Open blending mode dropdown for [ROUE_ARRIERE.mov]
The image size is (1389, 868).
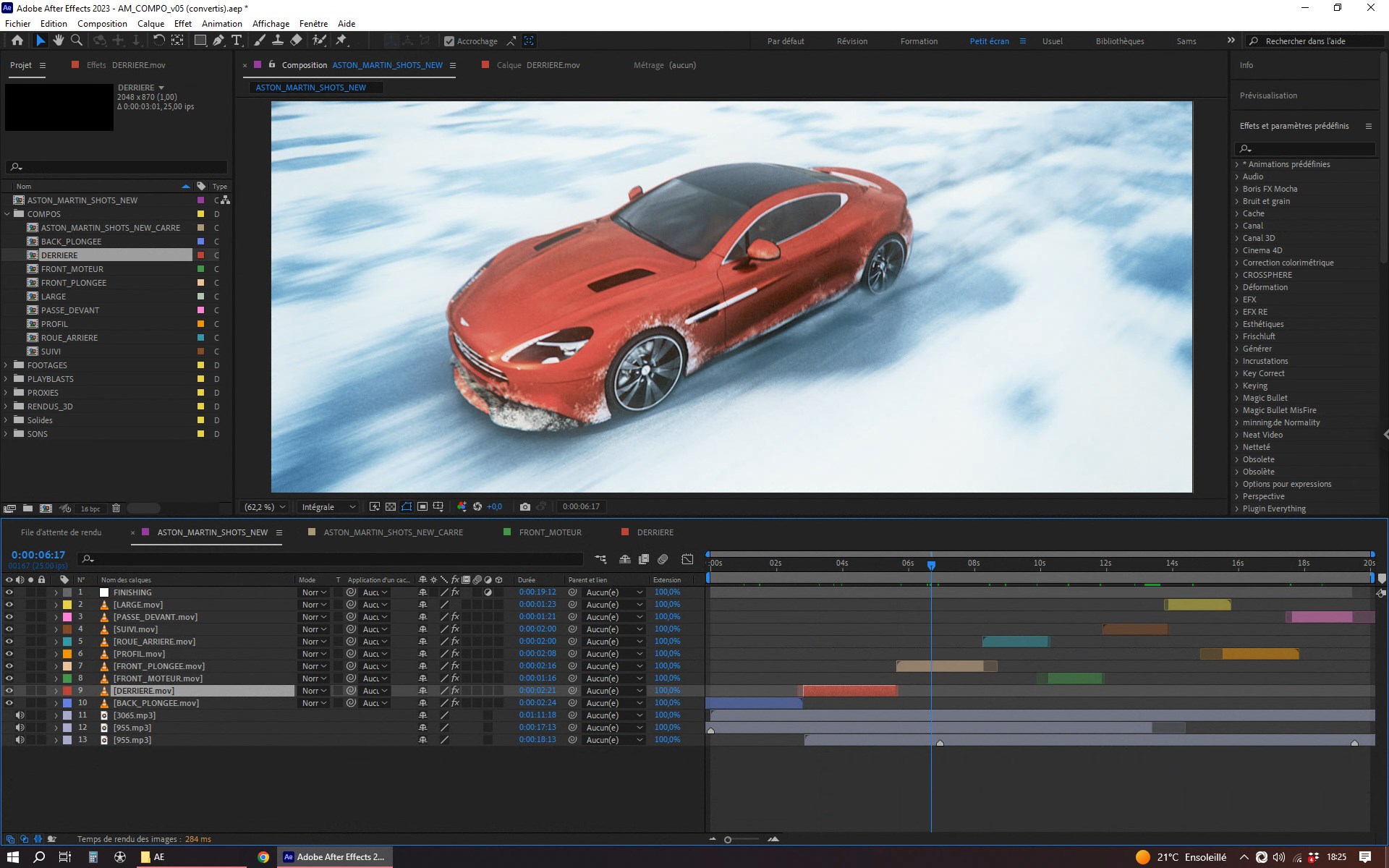click(315, 642)
